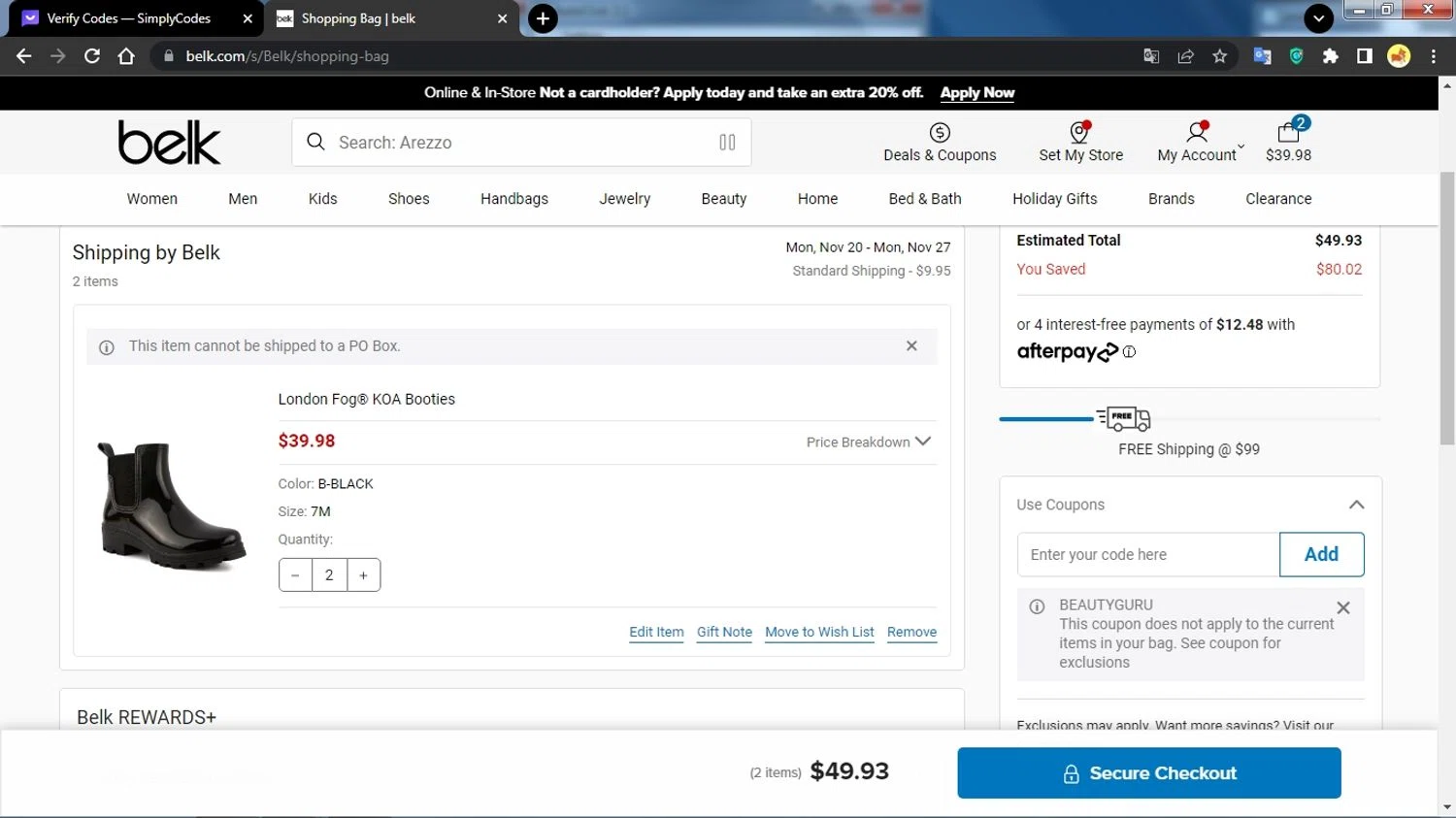Open the browser home page icon

pyautogui.click(x=126, y=56)
